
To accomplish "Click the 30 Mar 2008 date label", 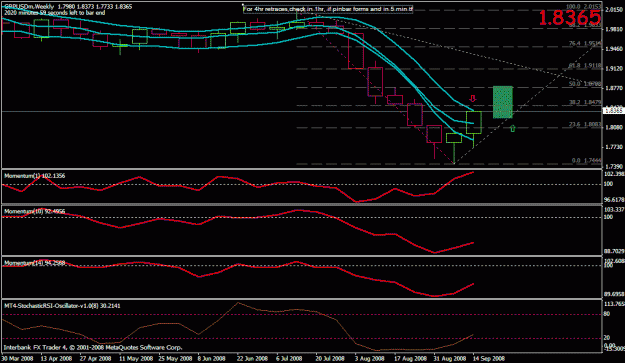I will click(x=17, y=358).
